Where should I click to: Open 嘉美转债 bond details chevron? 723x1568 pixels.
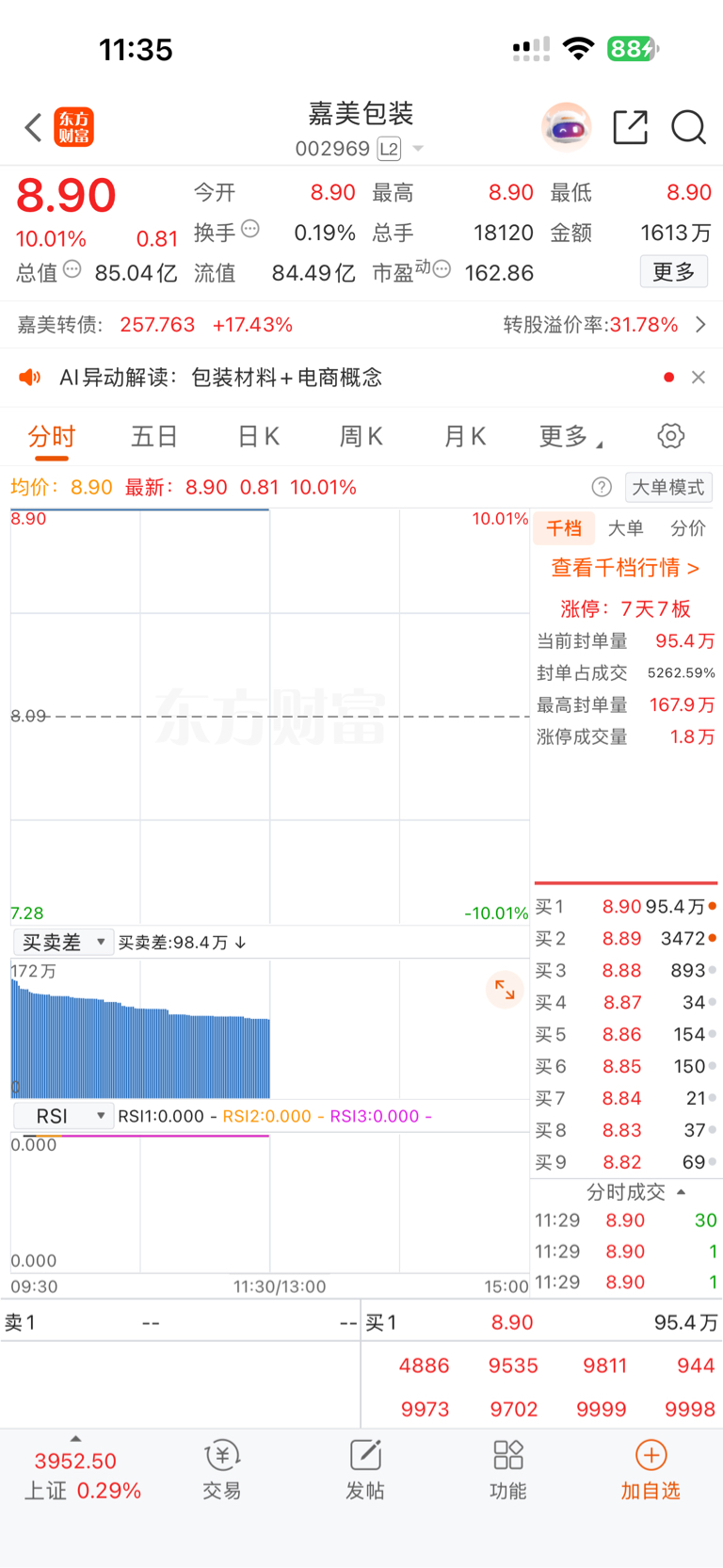coord(699,325)
